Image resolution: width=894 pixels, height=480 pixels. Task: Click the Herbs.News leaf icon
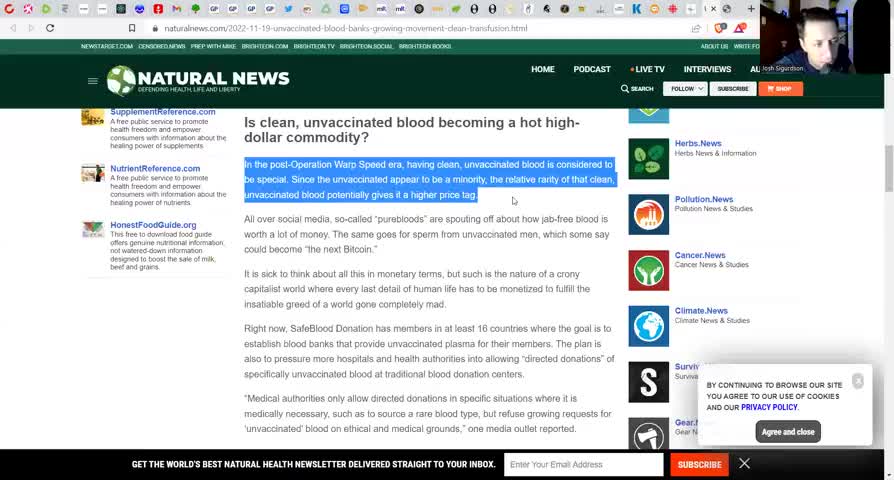(648, 158)
